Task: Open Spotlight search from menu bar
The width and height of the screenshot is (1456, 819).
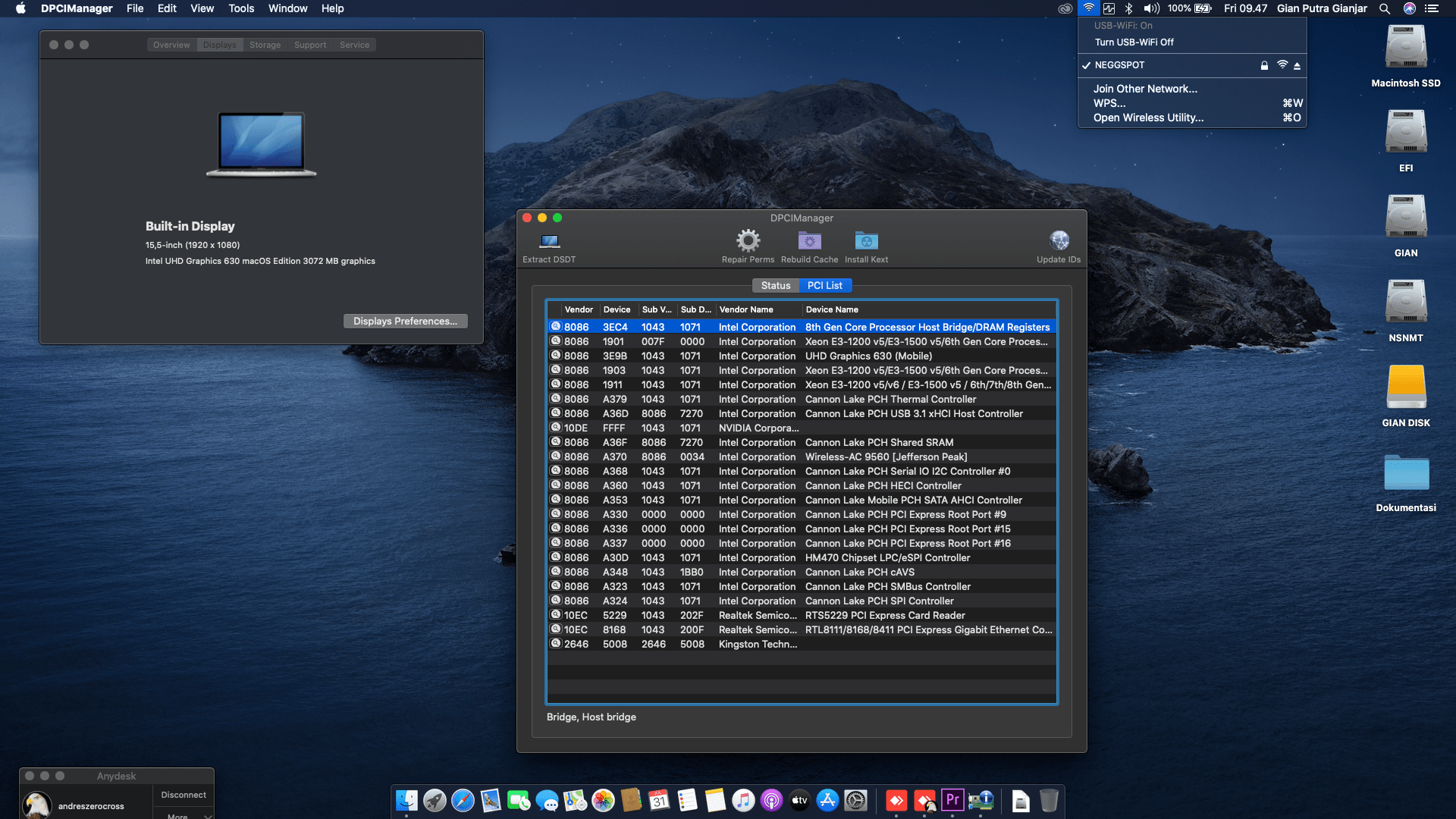Action: click(x=1384, y=8)
